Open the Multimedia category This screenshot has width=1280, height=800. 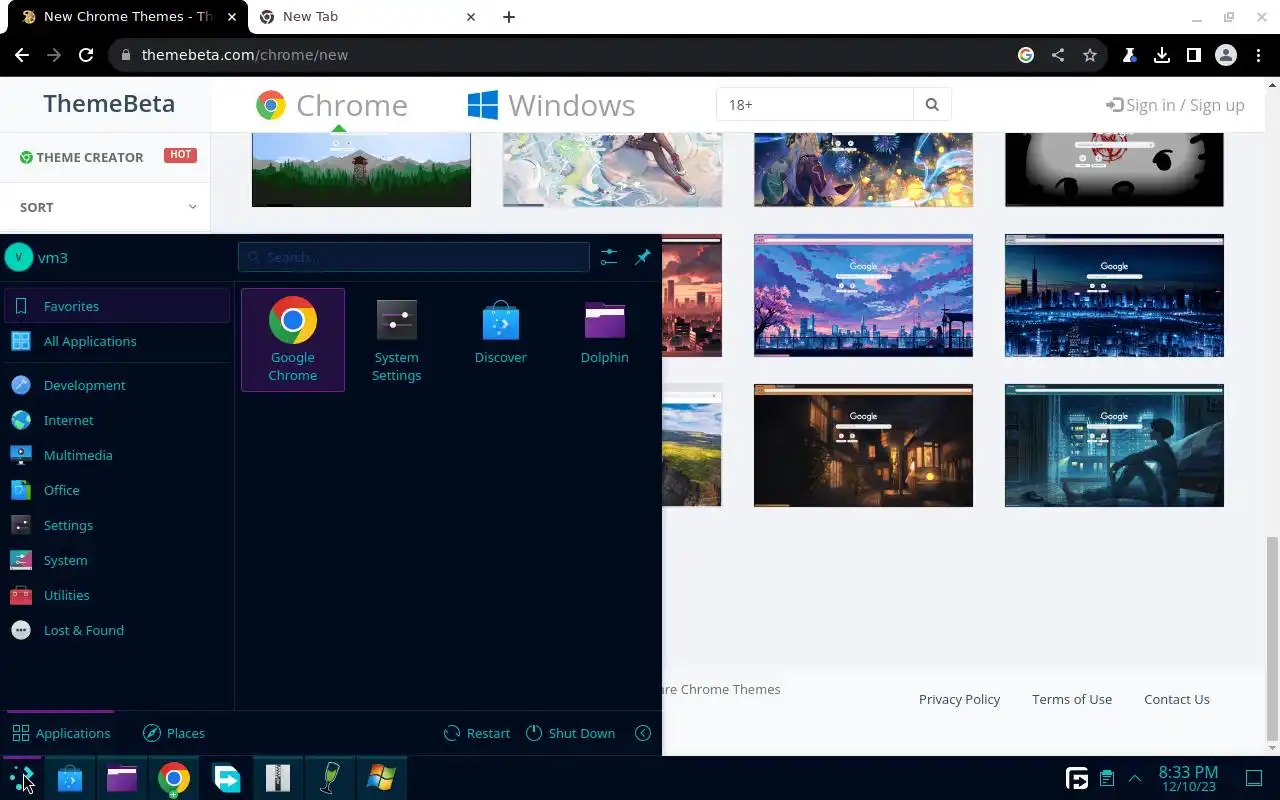point(117,455)
